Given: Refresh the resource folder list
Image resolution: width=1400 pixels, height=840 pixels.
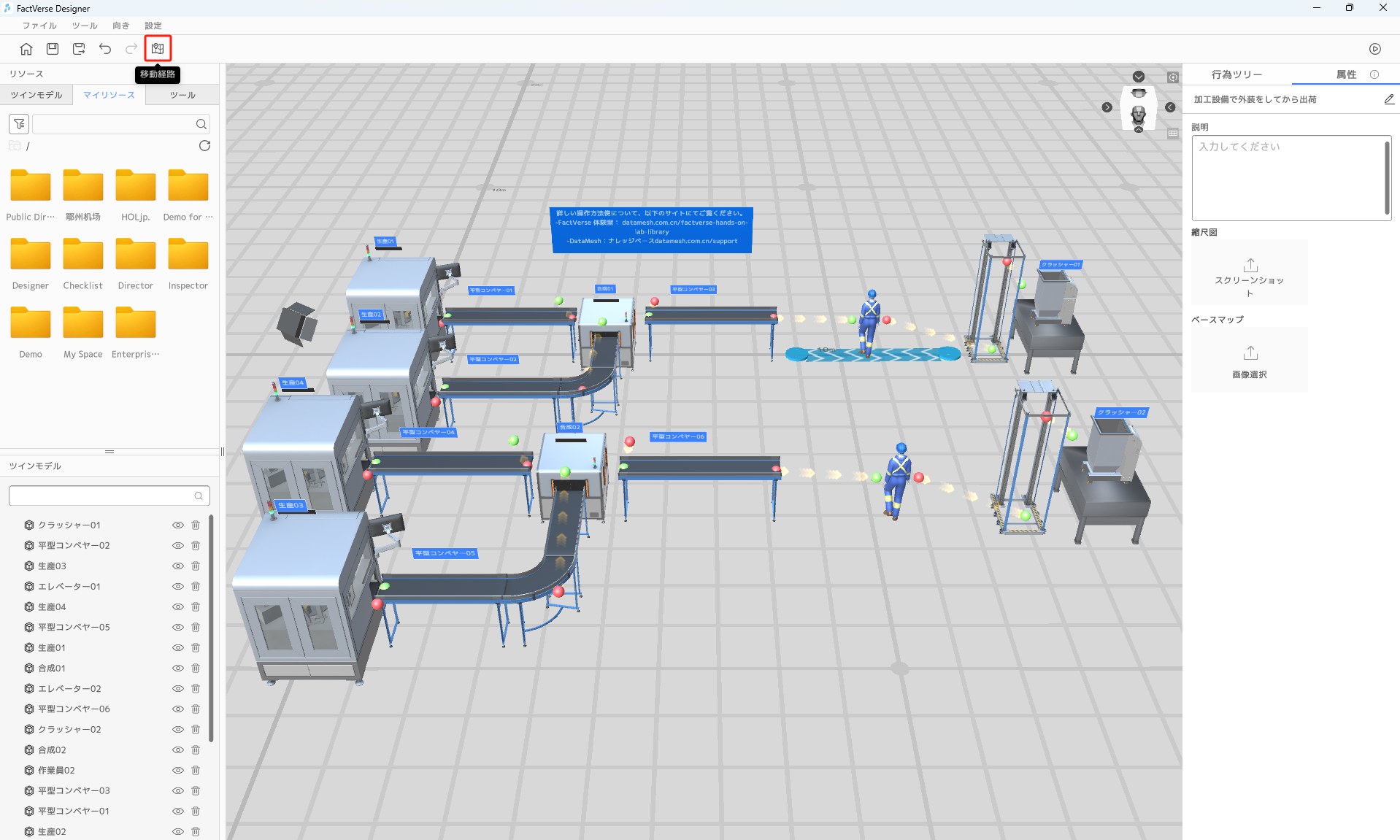Looking at the screenshot, I should coord(204,146).
